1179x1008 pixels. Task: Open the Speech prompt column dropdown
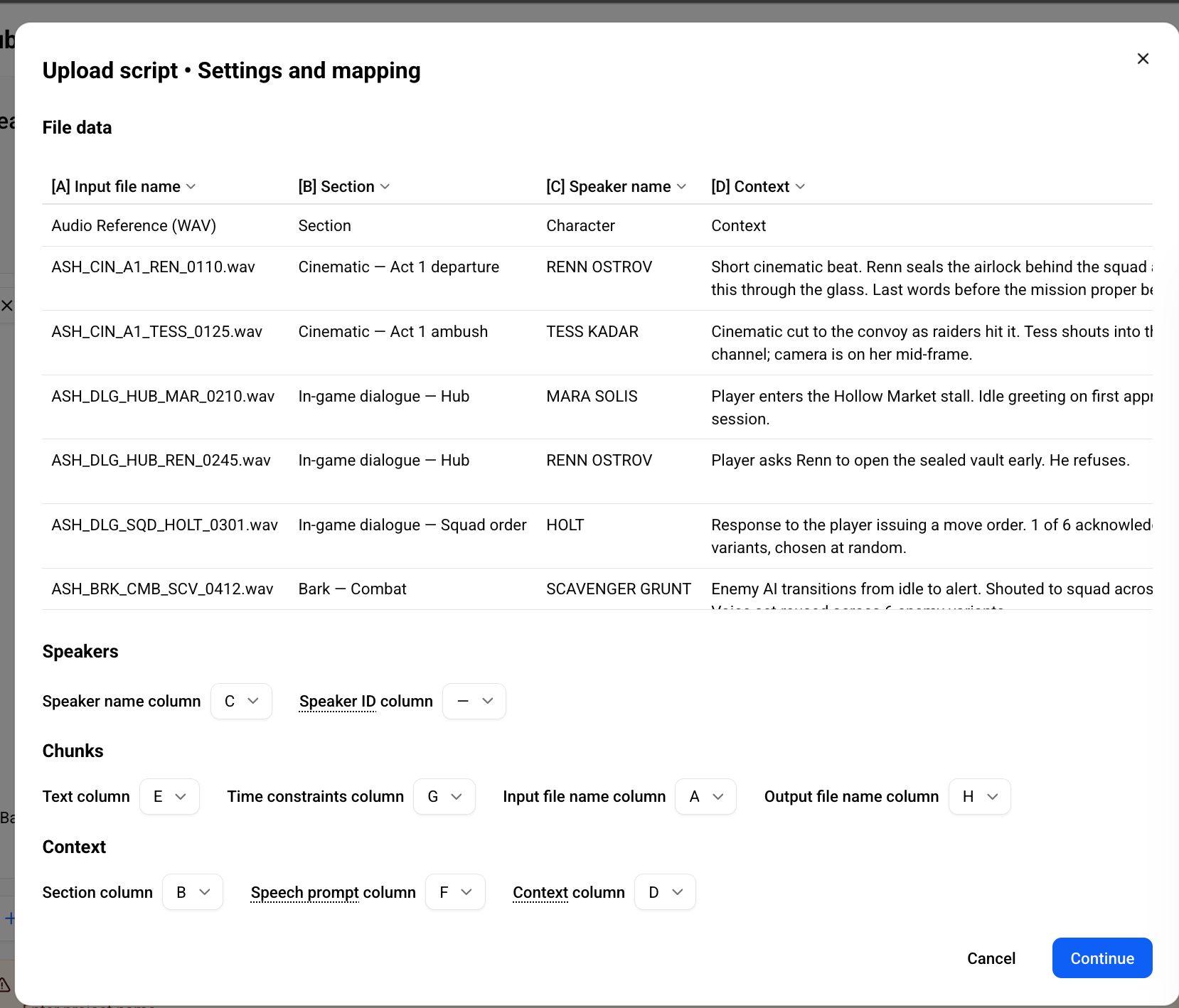[x=455, y=892]
